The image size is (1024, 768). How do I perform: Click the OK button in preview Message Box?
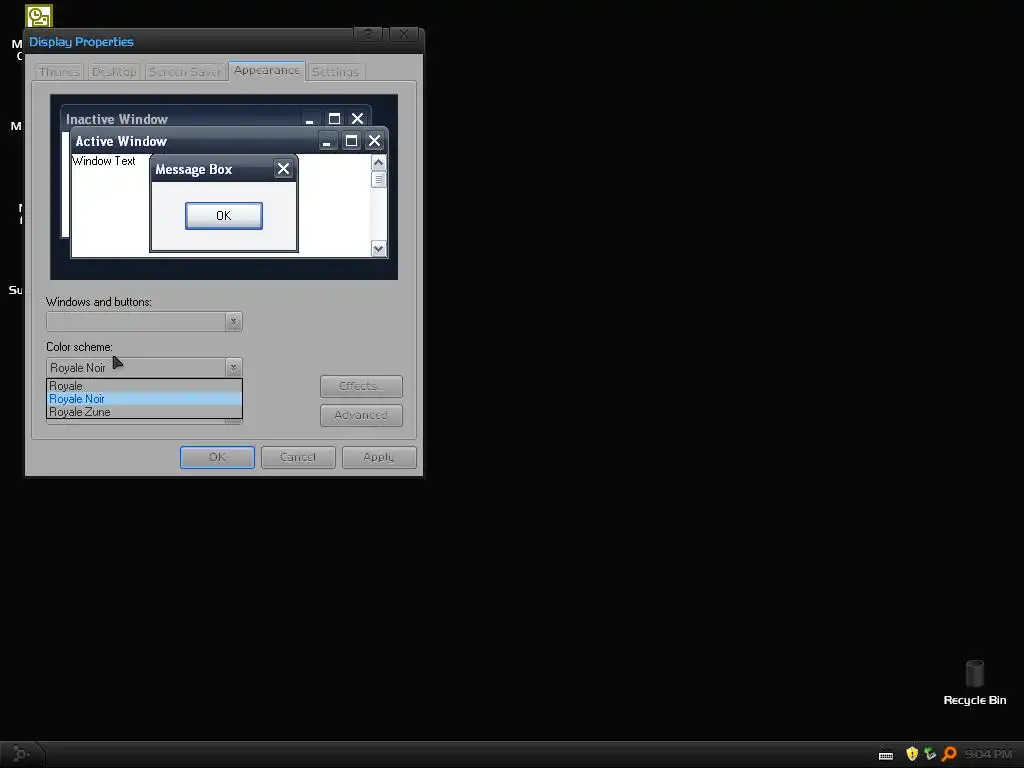pos(224,216)
